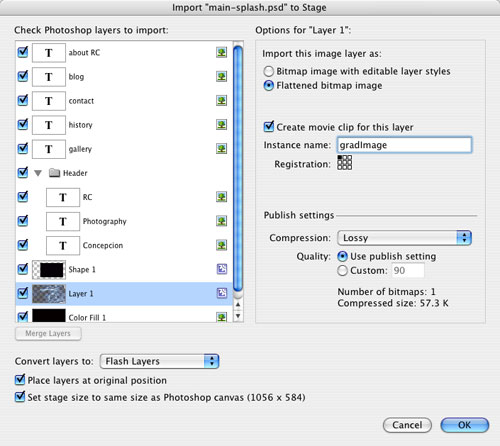Click the image icon beside history layer
The height and width of the screenshot is (446, 500).
tap(221, 125)
